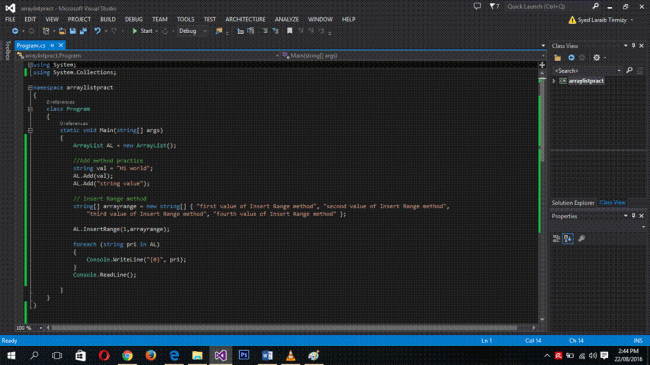The width and height of the screenshot is (650, 365).
Task: Click the Navigate Backward arrow in toolbar
Action: [15, 31]
